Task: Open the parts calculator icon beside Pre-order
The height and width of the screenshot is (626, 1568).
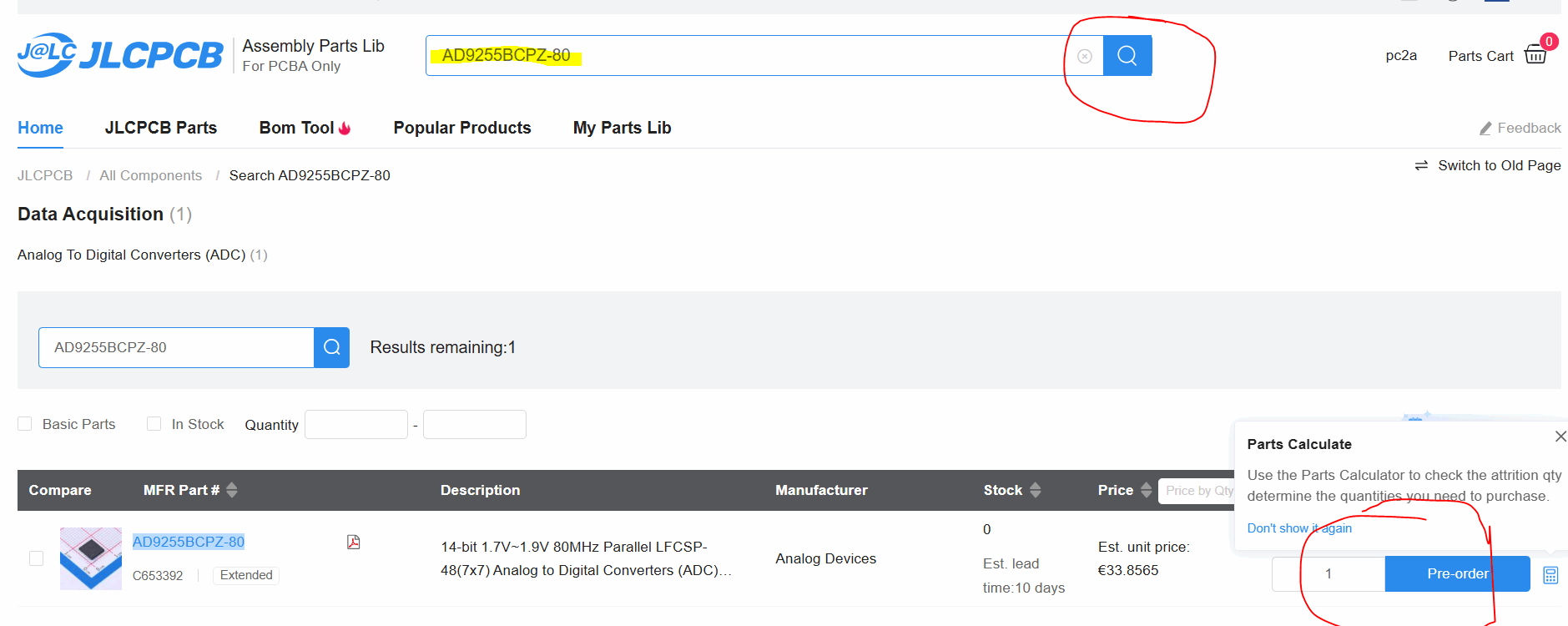Action: pos(1550,575)
